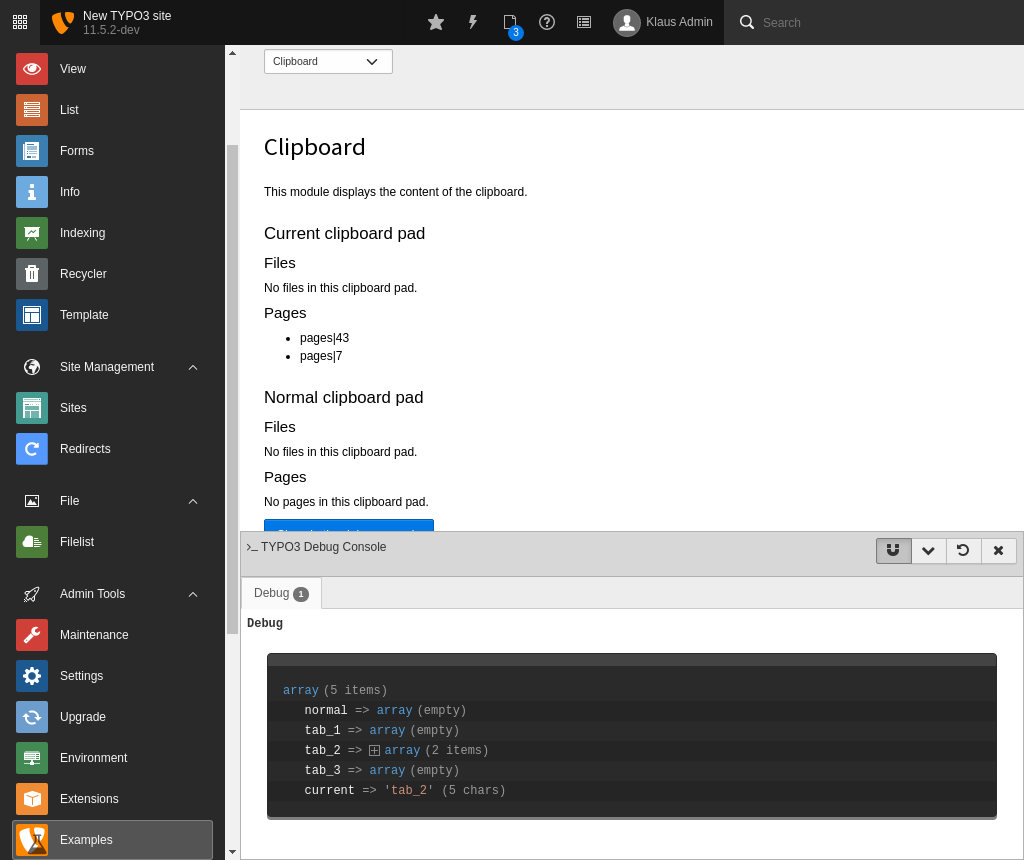
Task: Select the Debug tab in console
Action: 281,593
